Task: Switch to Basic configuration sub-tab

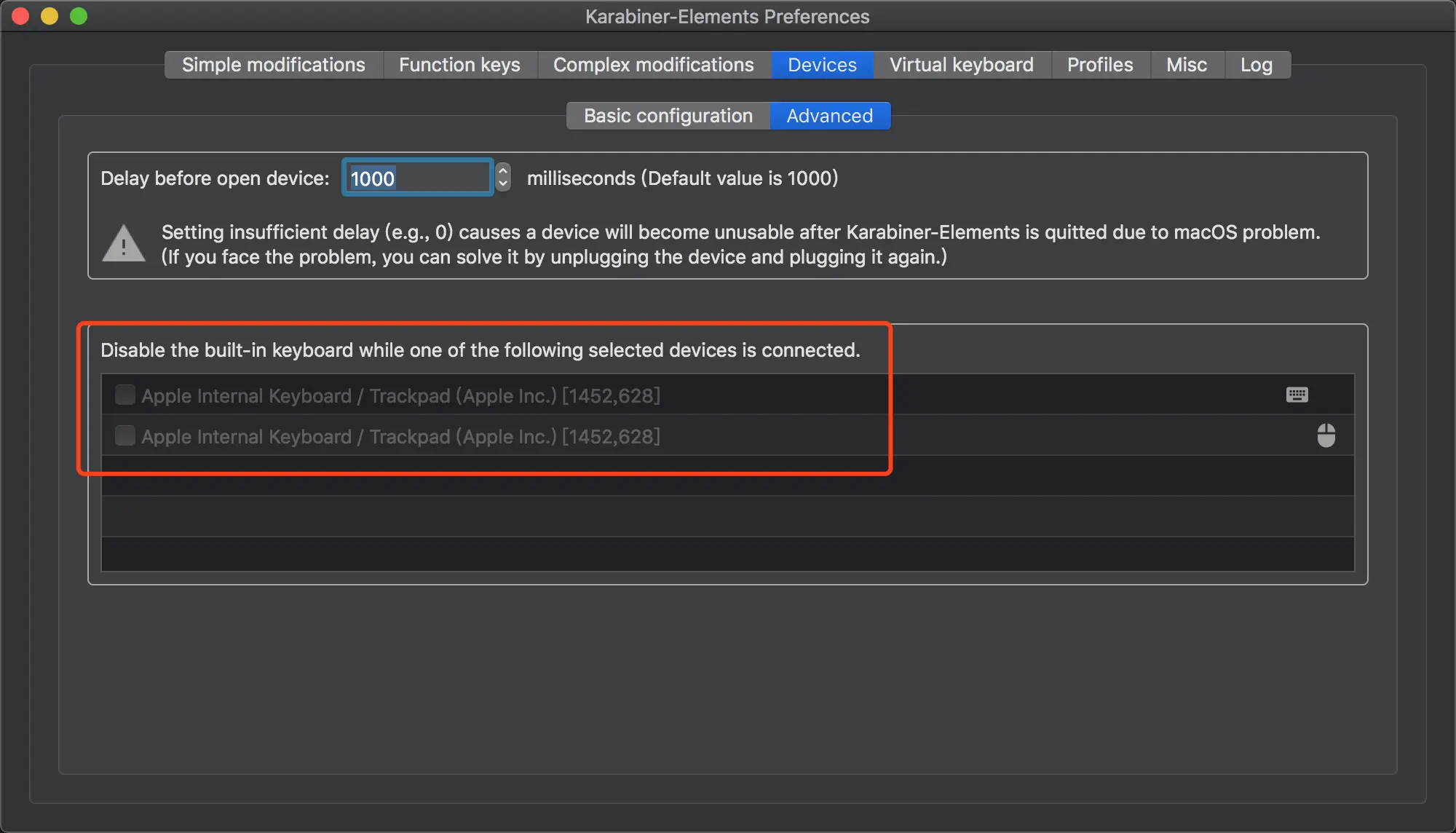Action: click(x=668, y=116)
